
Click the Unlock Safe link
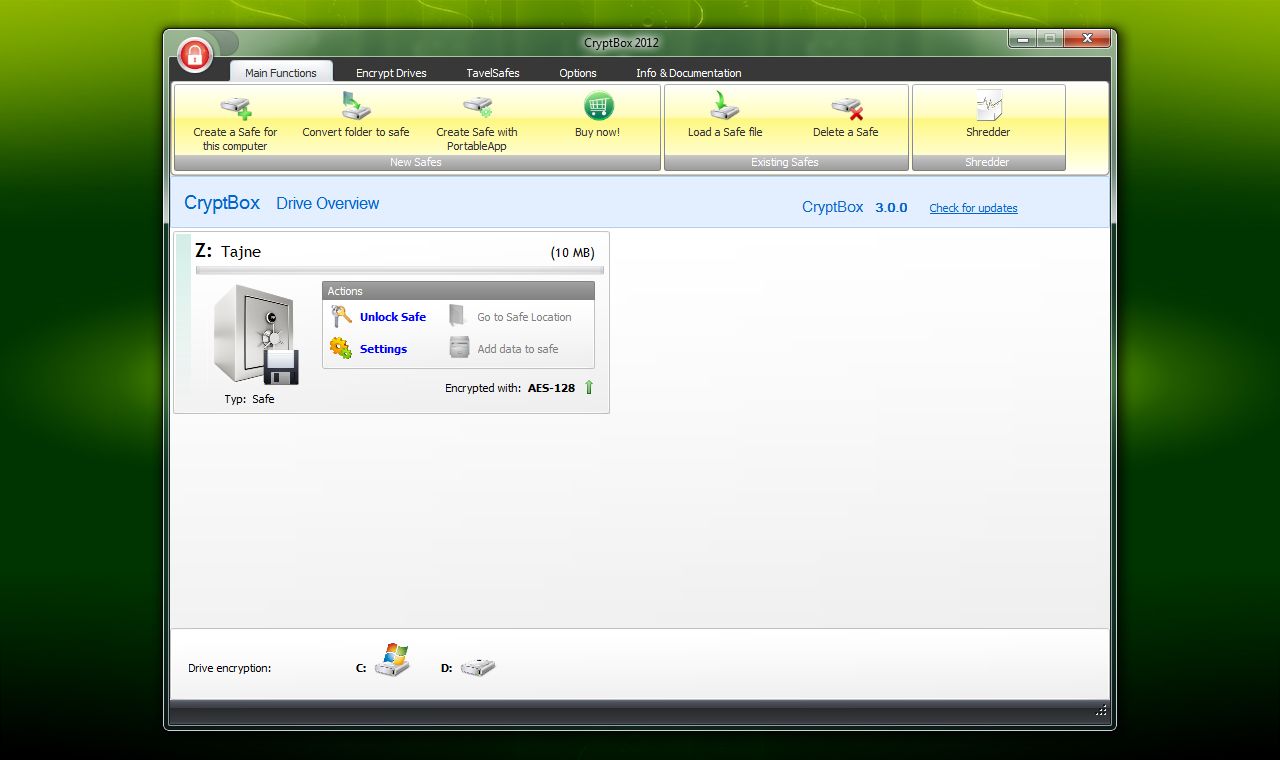(x=393, y=317)
